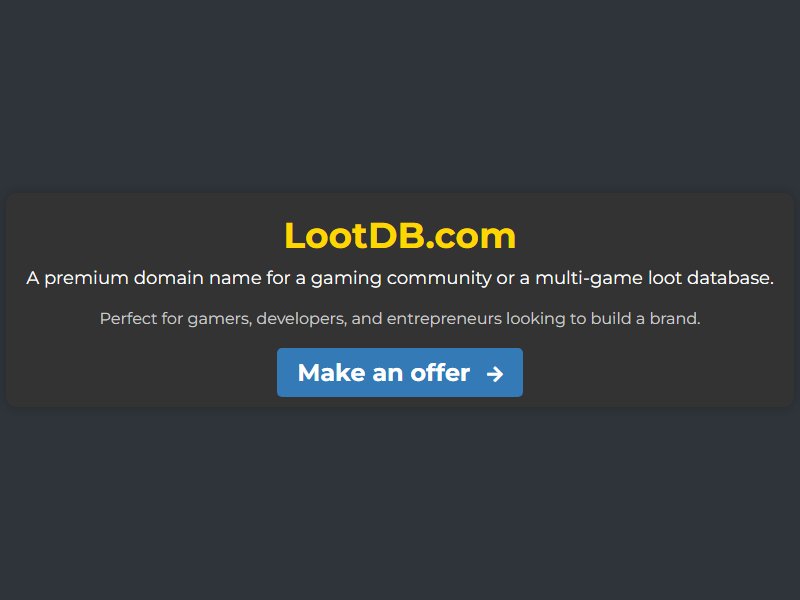
Task: Click the word 'domain' in the description
Action: click(169, 278)
